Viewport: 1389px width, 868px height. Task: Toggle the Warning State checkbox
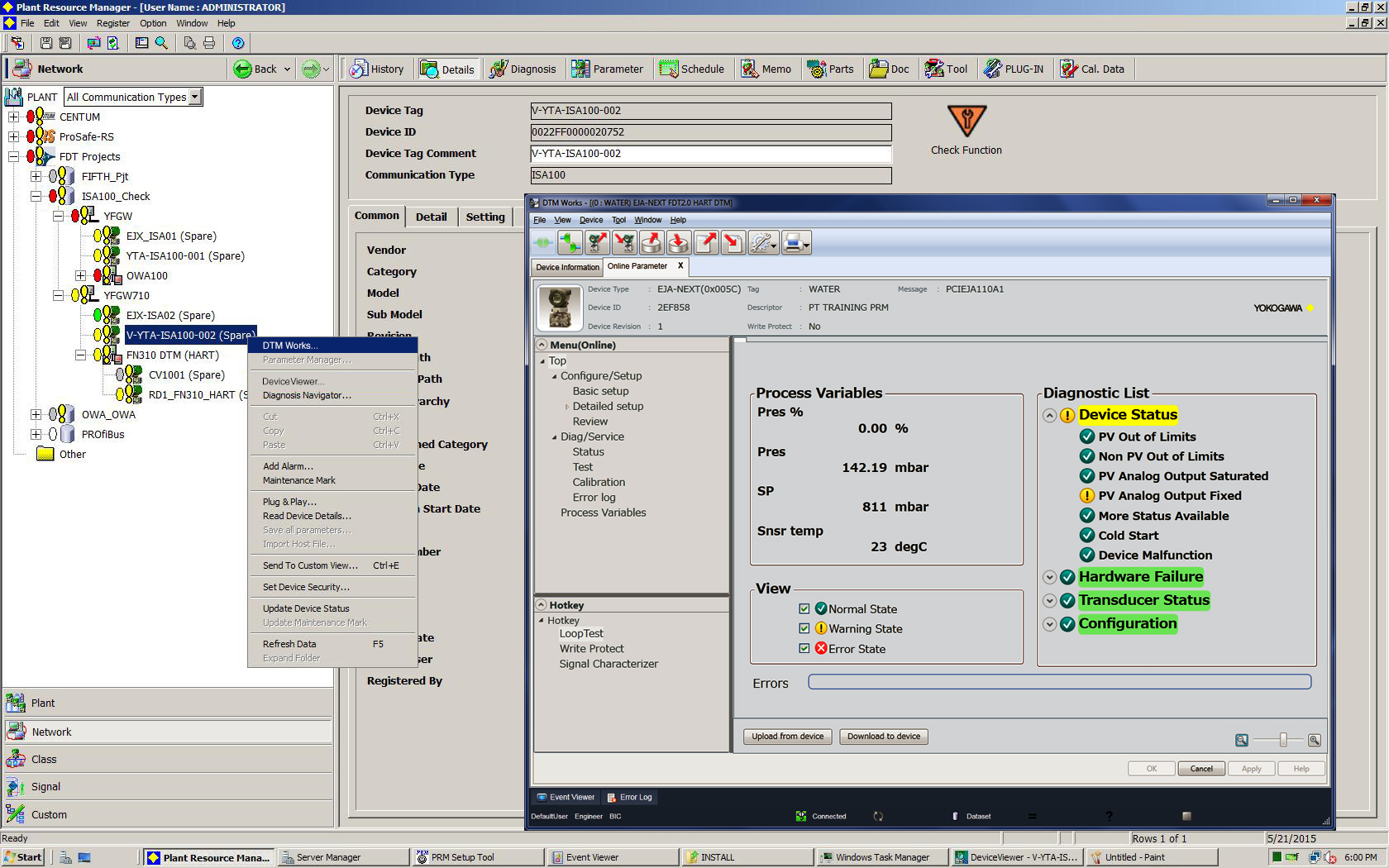(x=804, y=629)
